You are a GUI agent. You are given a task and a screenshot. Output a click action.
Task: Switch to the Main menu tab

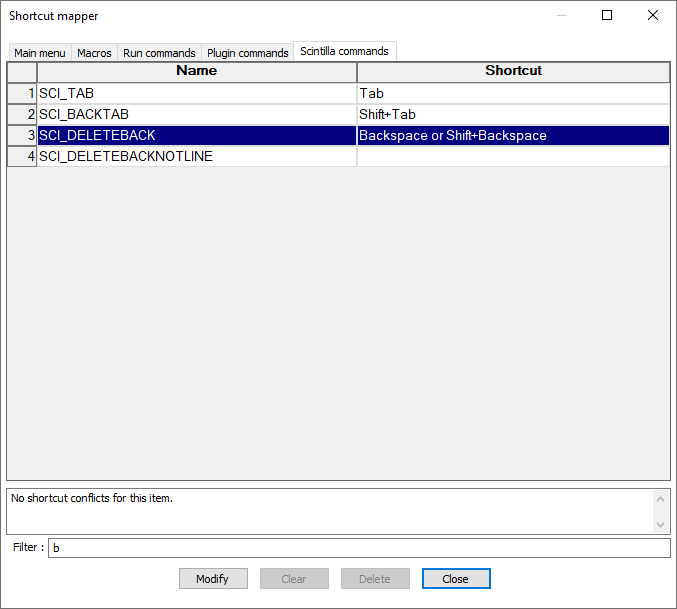click(x=39, y=53)
